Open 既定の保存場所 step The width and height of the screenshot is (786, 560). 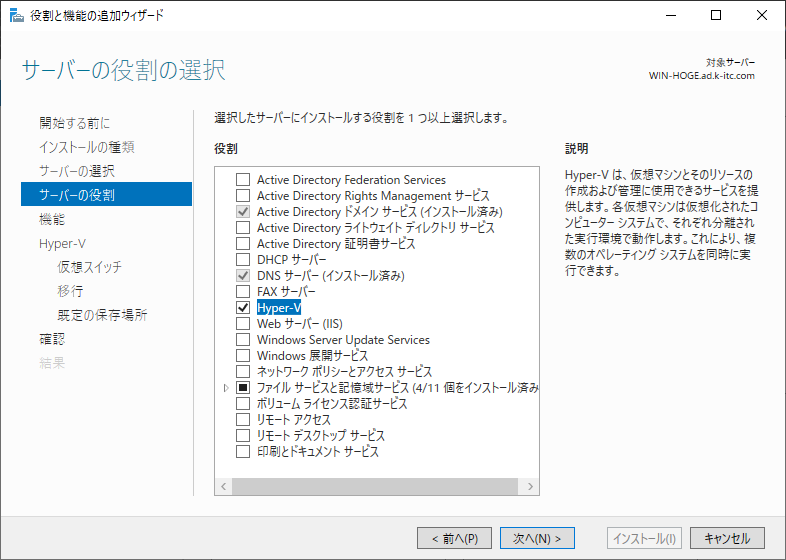tap(102, 315)
